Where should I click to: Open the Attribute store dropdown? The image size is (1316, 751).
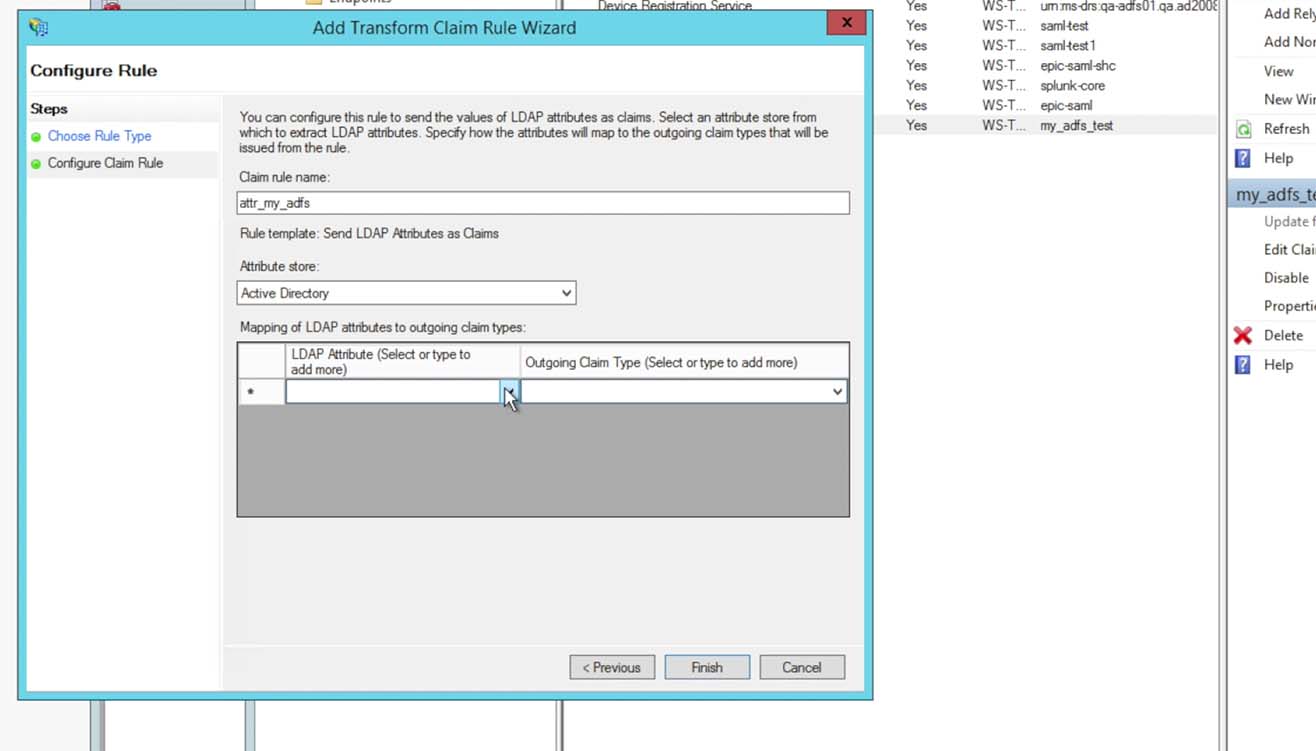pos(566,293)
